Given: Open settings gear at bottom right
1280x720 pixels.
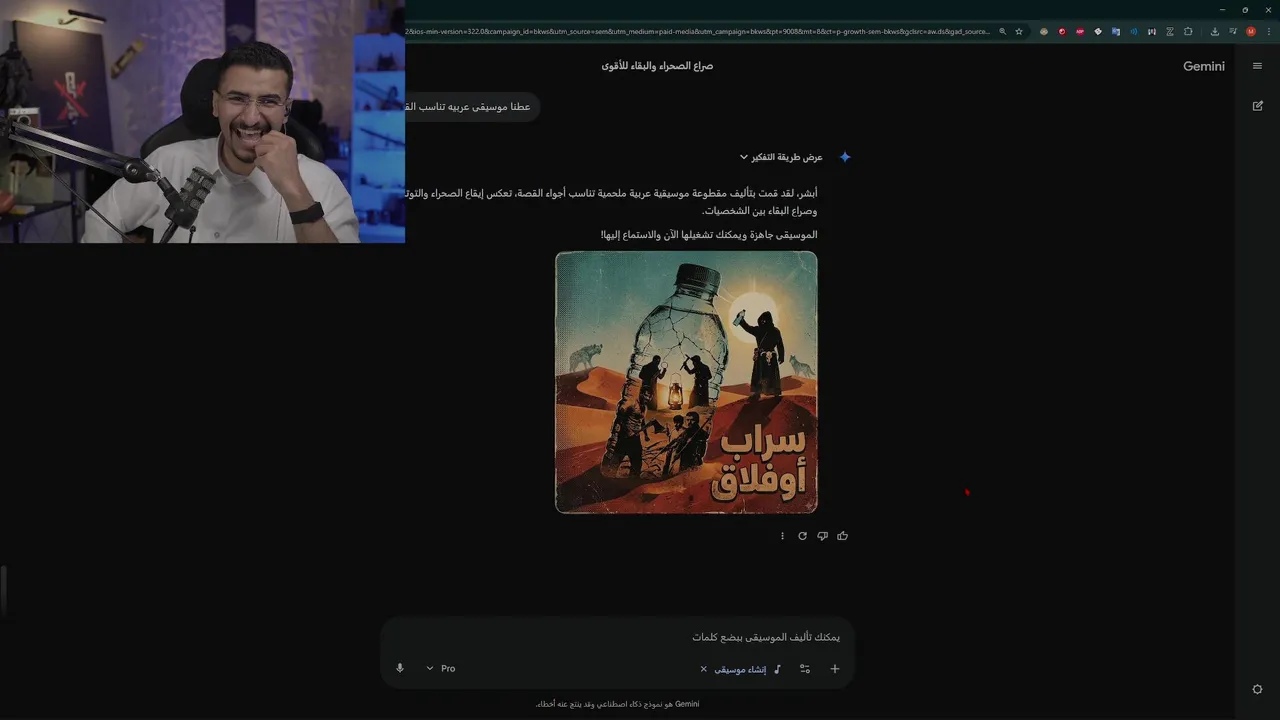Looking at the screenshot, I should click(1257, 689).
